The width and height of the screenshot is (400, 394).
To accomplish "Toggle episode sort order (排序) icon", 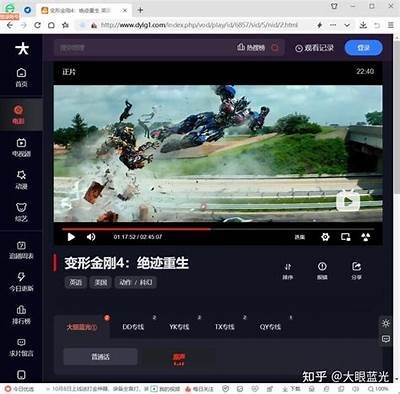I will tap(288, 271).
